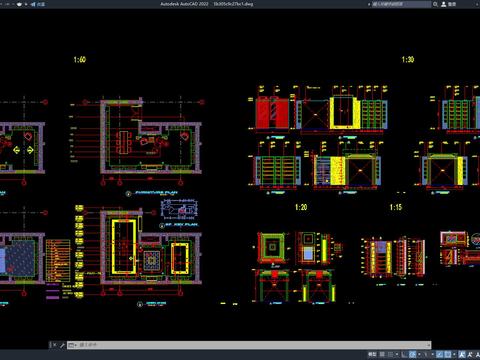Toggle highlighted object snap button
480x360 pixels.
pyautogui.click(x=448, y=354)
